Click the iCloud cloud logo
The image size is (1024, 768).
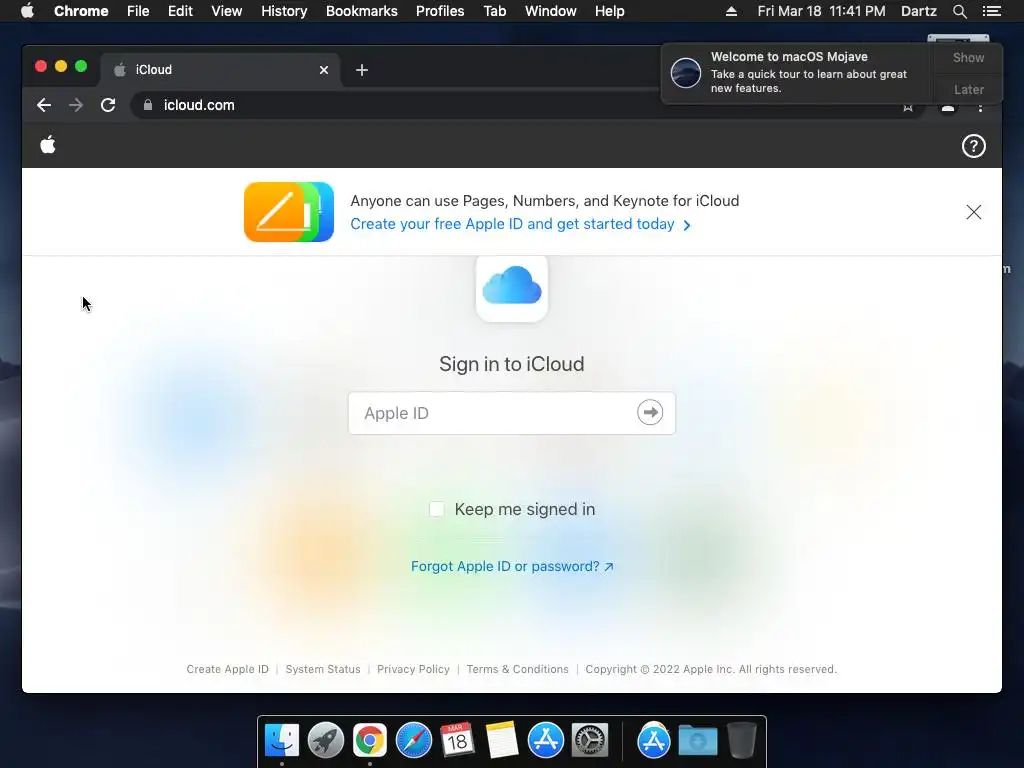[512, 287]
